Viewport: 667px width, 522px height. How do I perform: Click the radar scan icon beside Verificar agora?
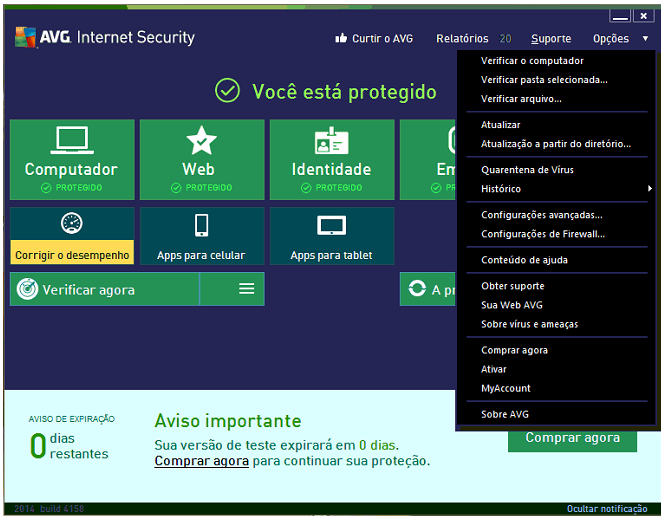pos(27,289)
